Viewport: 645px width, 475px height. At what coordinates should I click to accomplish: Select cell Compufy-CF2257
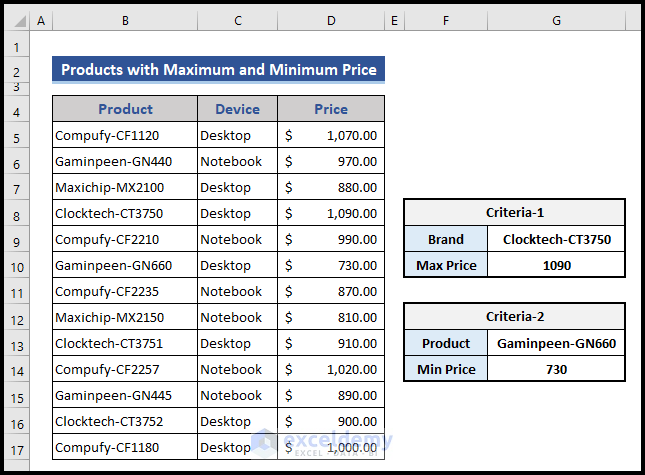tap(125, 369)
